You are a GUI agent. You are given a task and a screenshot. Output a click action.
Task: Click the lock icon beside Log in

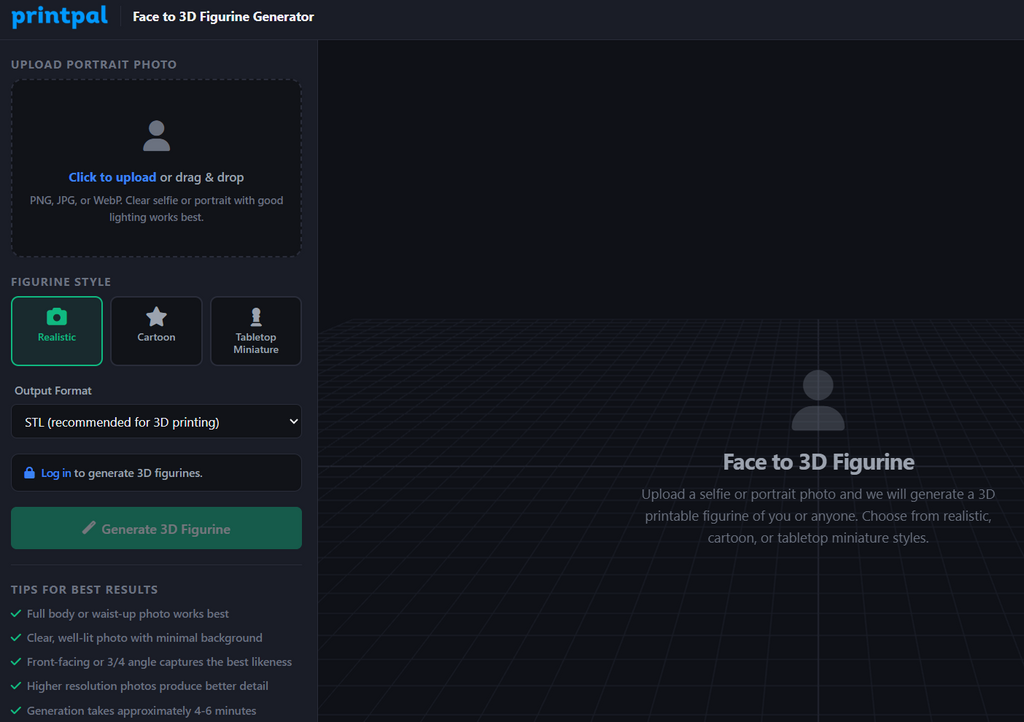click(29, 473)
